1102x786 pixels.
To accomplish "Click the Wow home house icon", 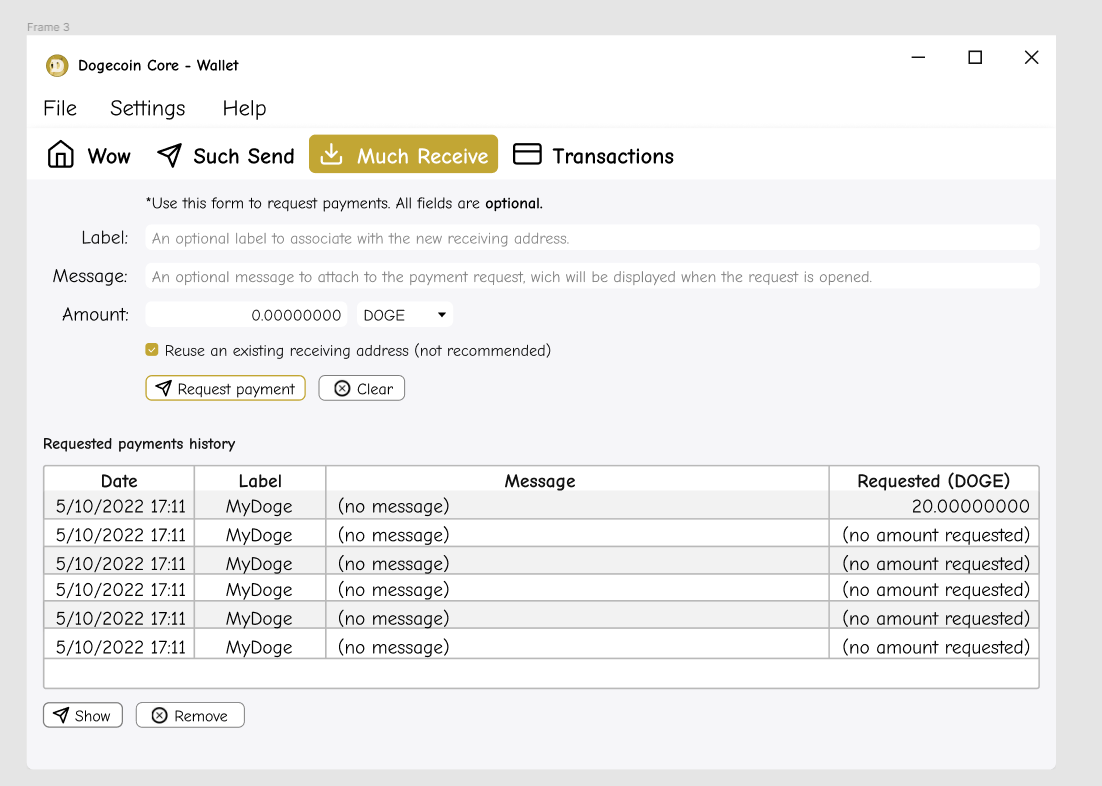I will point(60,154).
